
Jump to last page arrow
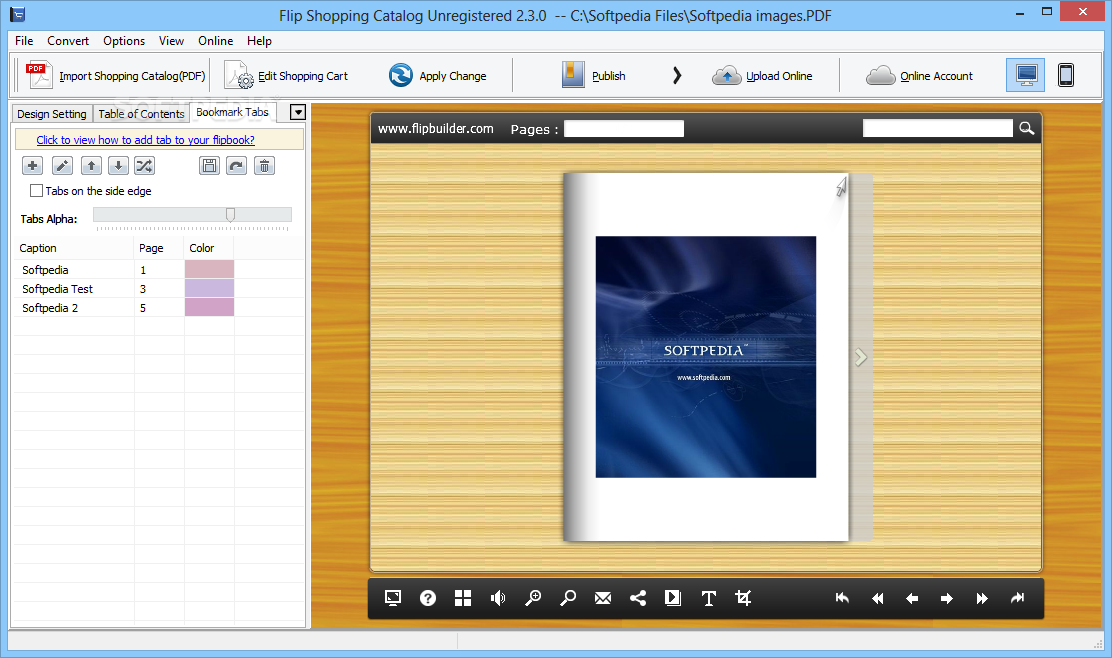tap(1017, 598)
